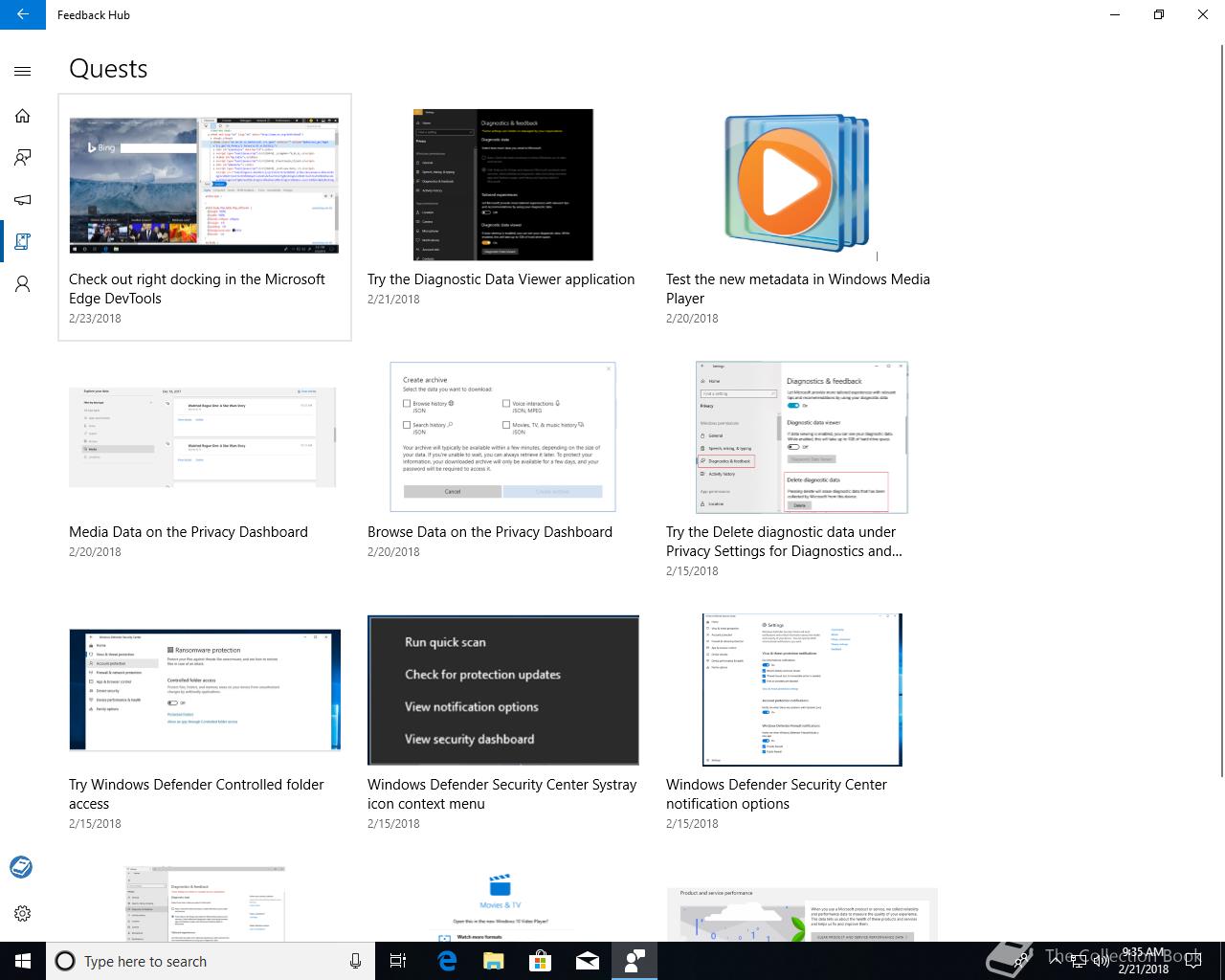Open 'Test the new metadata in Windows Media Player'
Screen dimensions: 1225x980
point(798,289)
